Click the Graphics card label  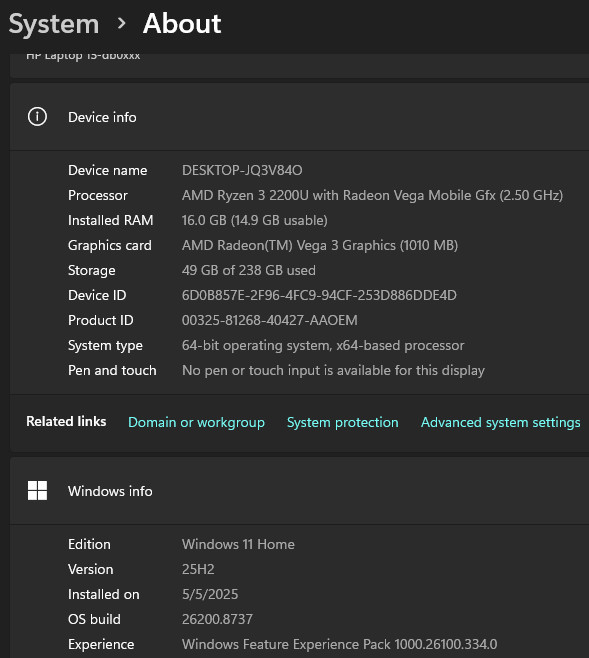109,245
